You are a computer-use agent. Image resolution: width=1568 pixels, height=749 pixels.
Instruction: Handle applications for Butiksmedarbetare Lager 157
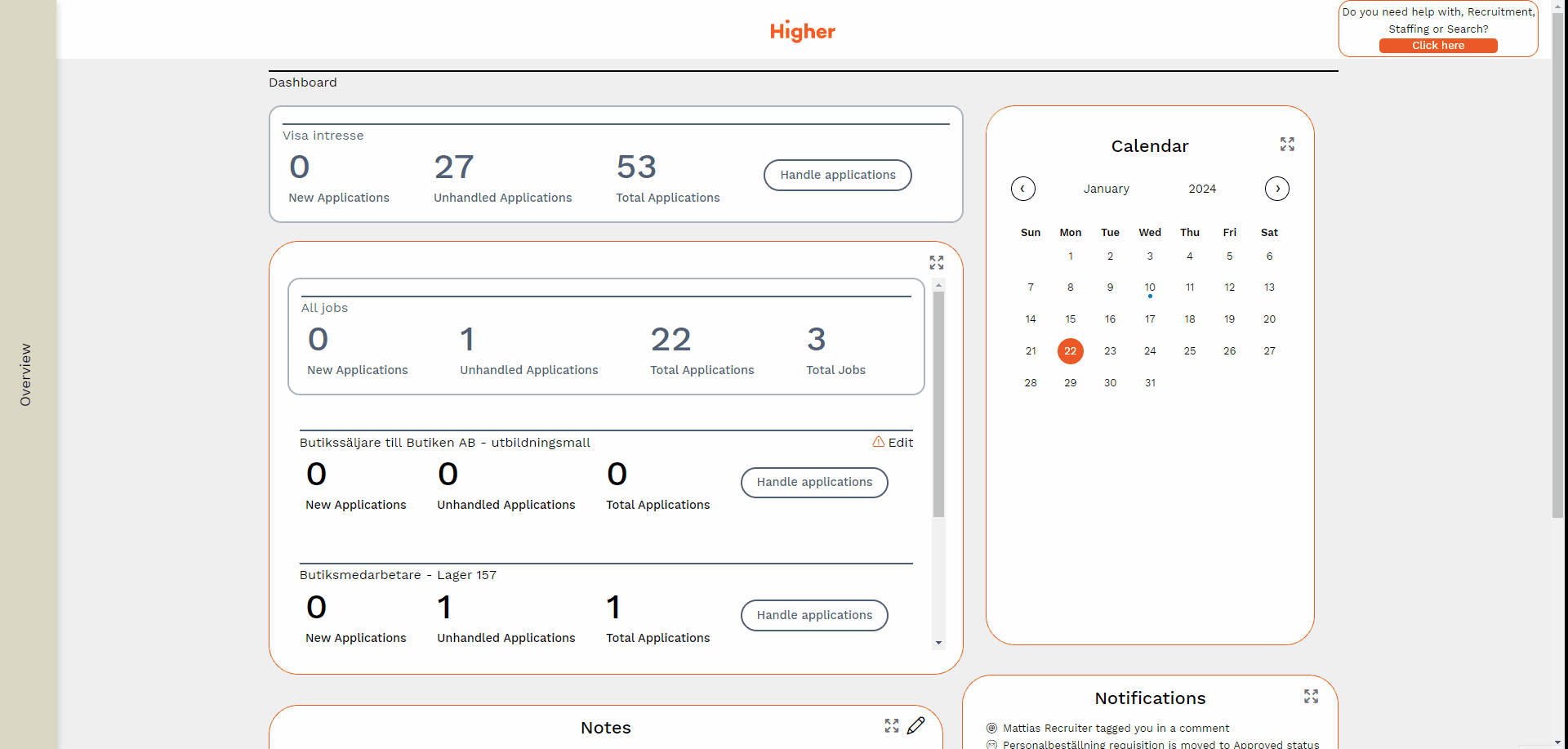click(813, 615)
